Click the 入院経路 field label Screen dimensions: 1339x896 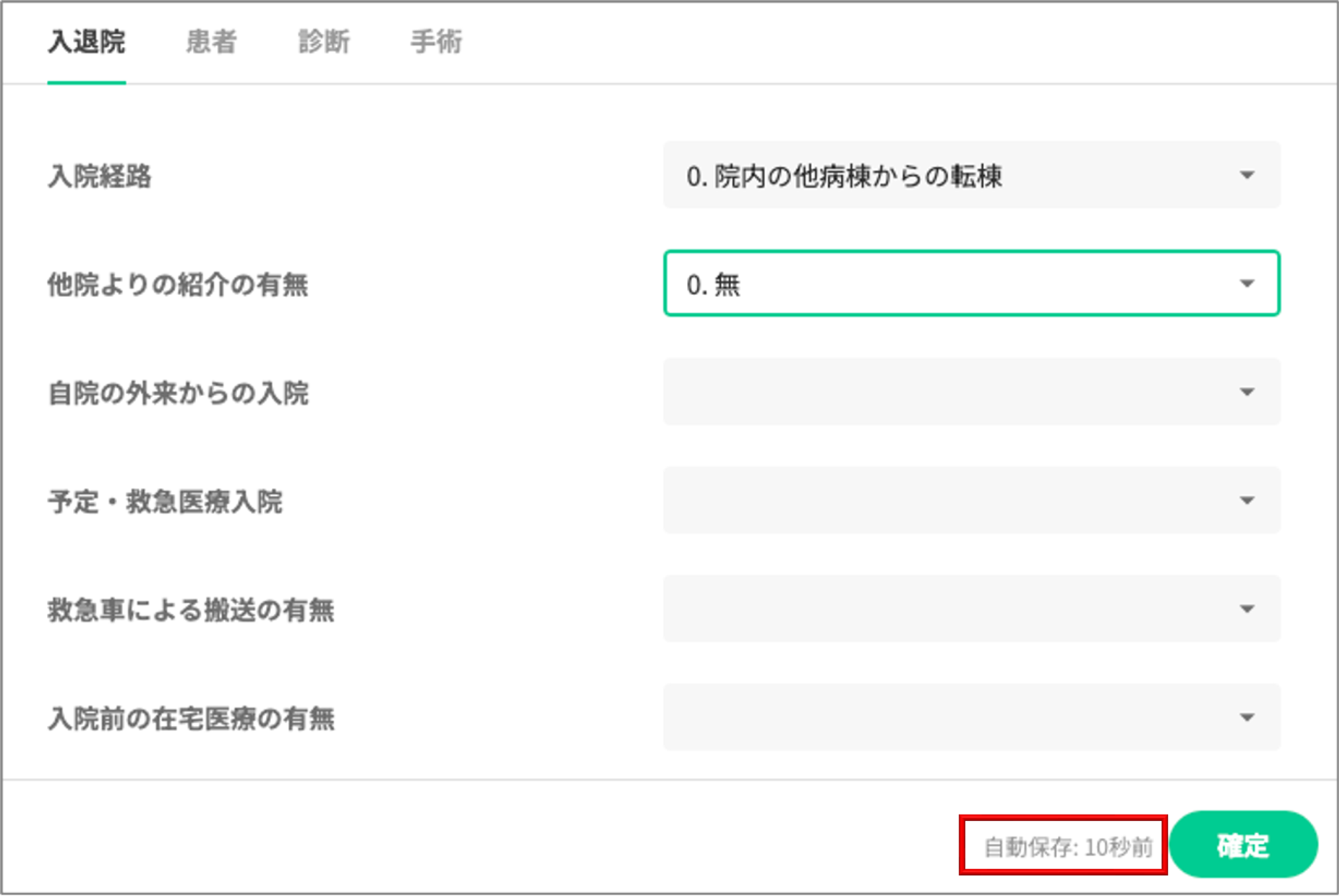point(100,177)
